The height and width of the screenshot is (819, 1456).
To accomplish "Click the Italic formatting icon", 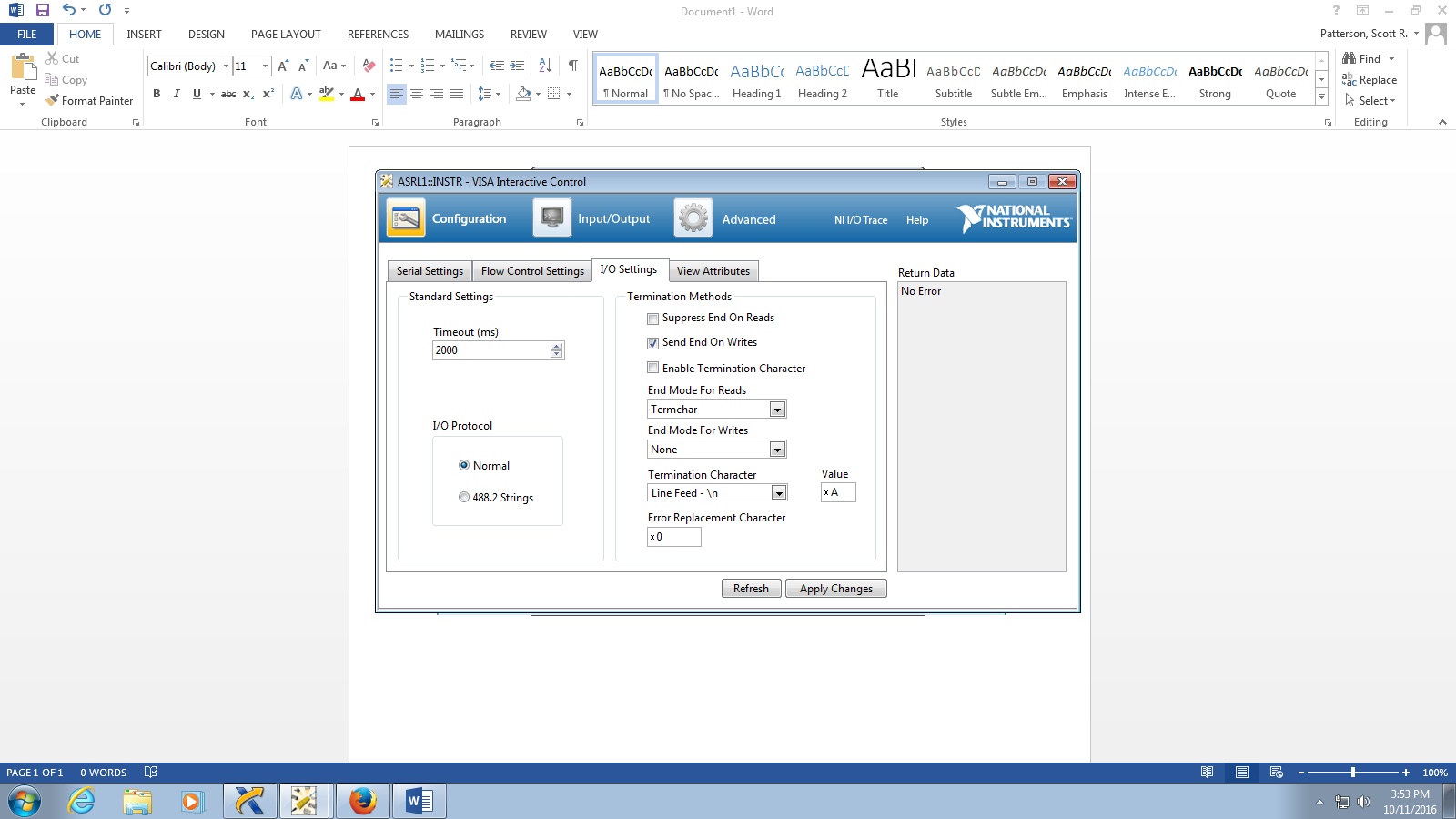I will click(x=177, y=94).
